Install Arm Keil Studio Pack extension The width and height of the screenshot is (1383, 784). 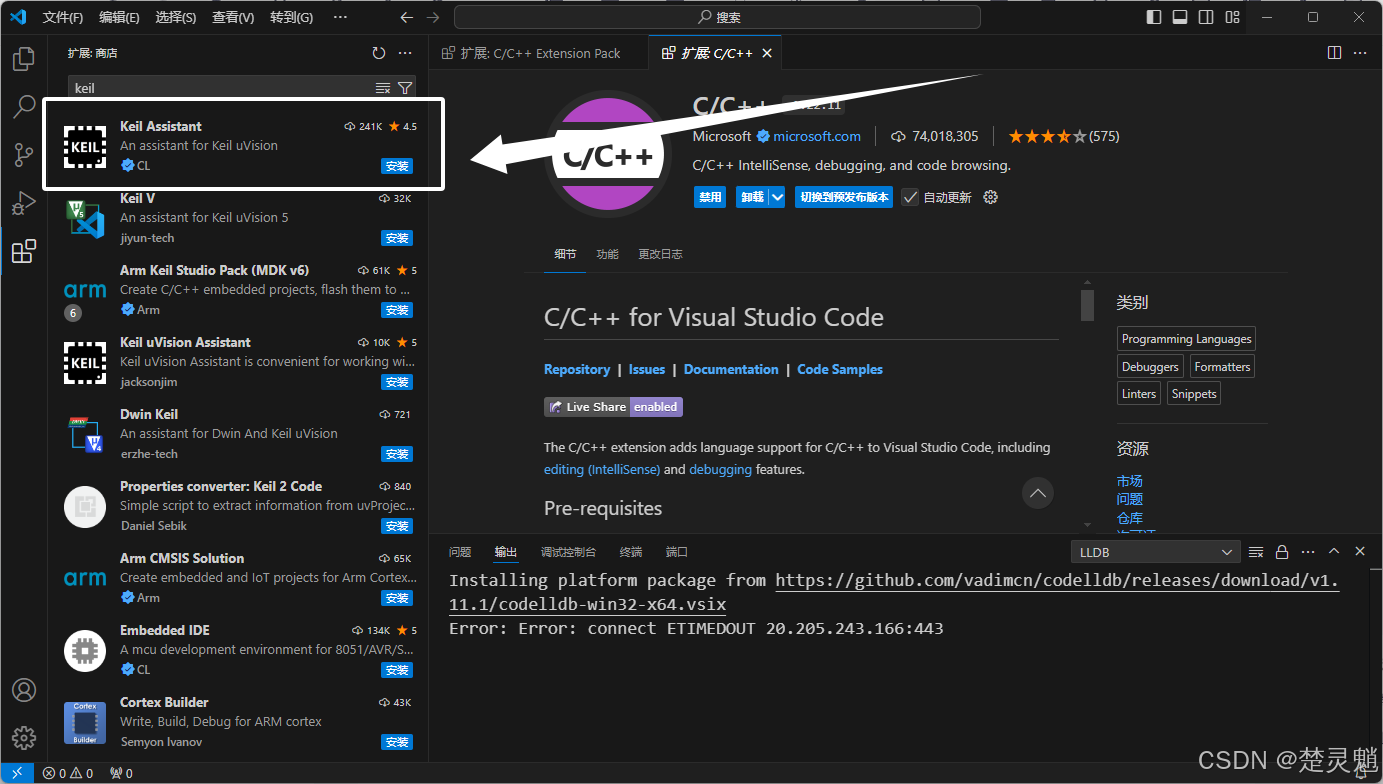pyautogui.click(x=397, y=310)
